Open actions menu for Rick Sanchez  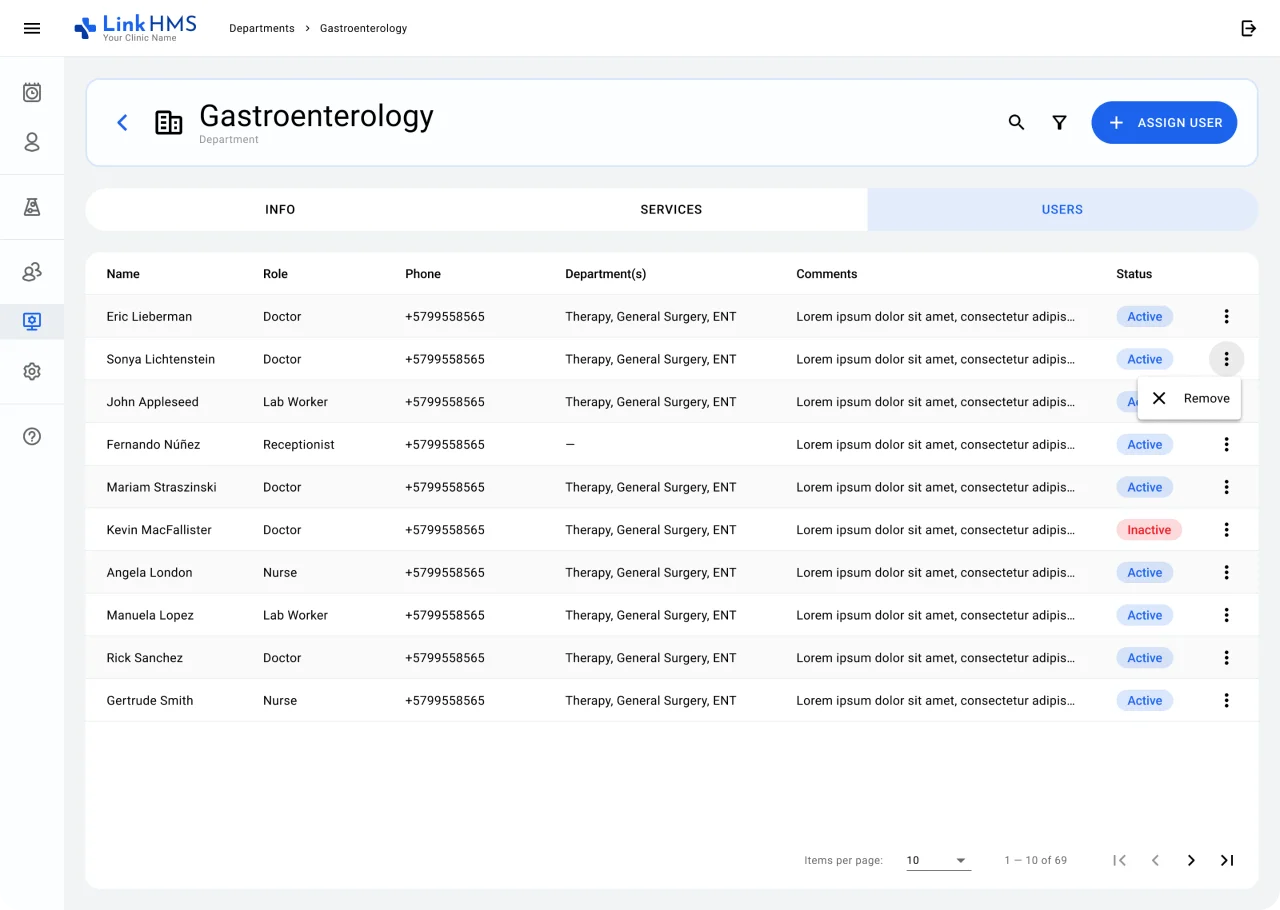1226,658
